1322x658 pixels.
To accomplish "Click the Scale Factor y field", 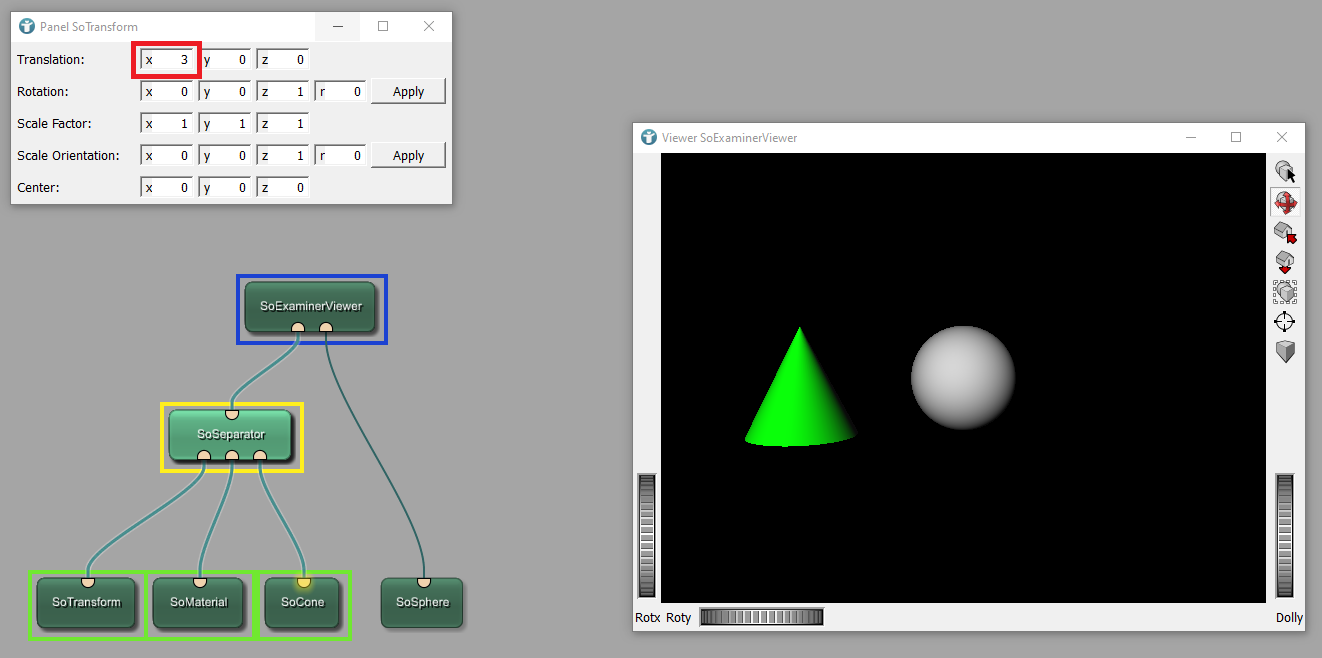I will point(225,124).
